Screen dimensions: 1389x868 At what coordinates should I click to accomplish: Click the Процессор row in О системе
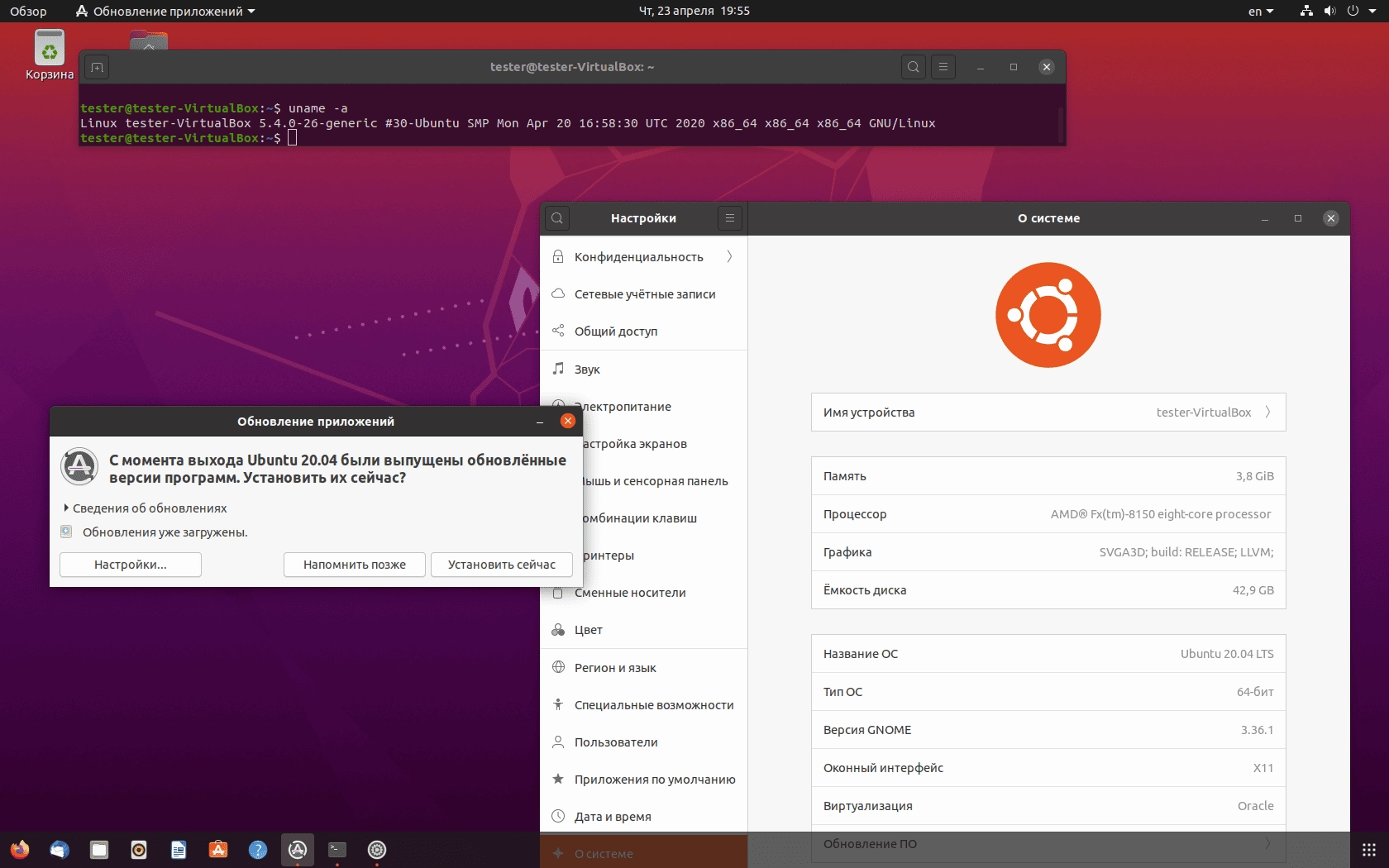(1048, 514)
